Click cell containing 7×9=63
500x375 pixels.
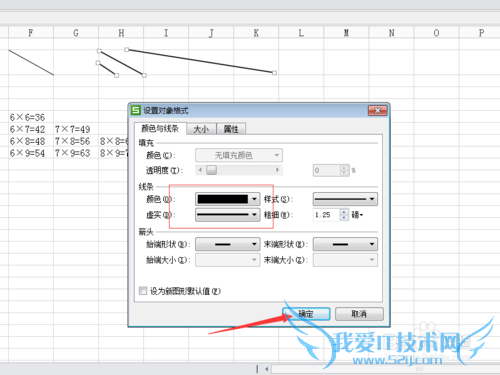(76, 153)
